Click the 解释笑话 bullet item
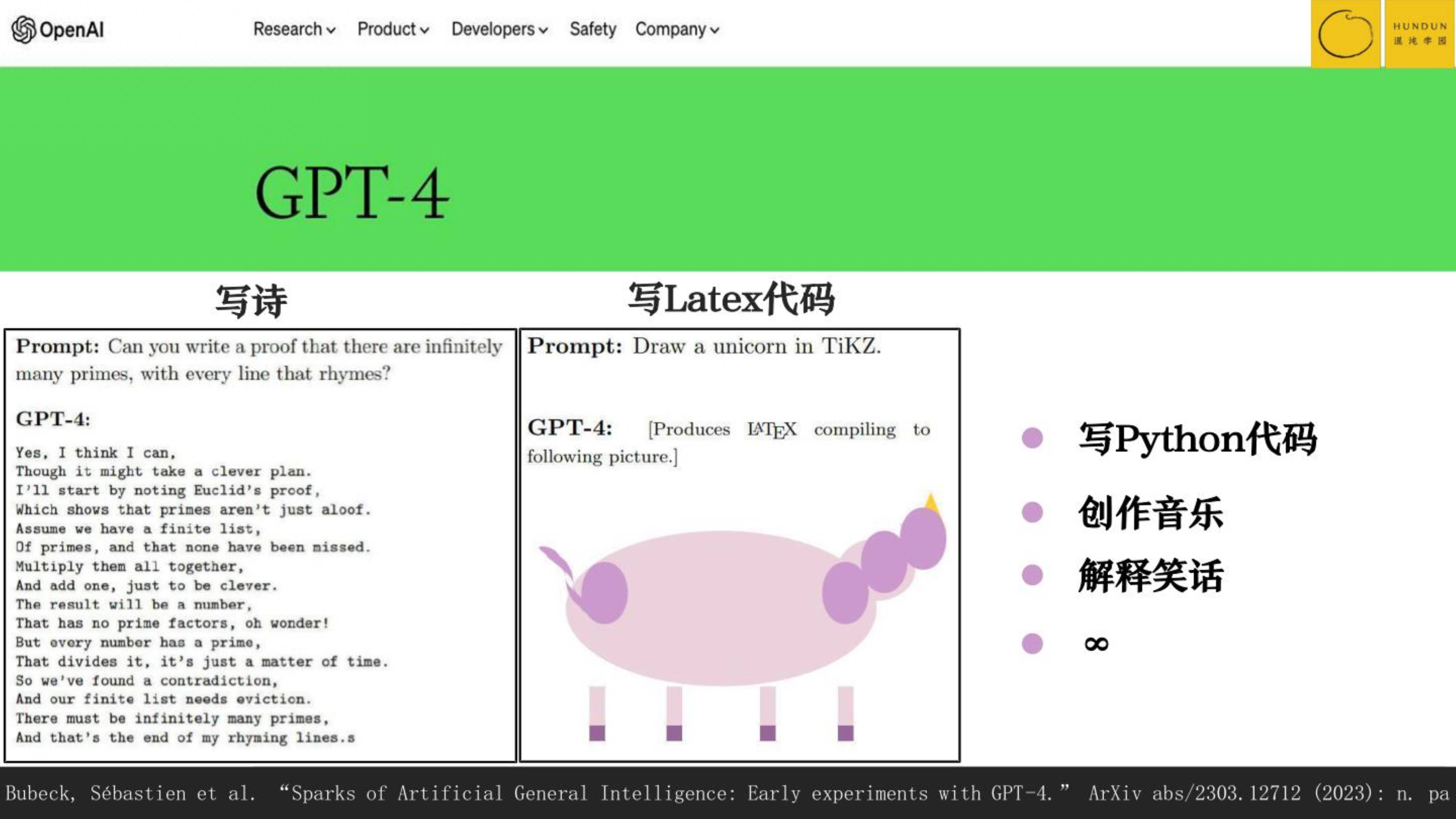Screen dimensions: 1456x819 [1150, 575]
